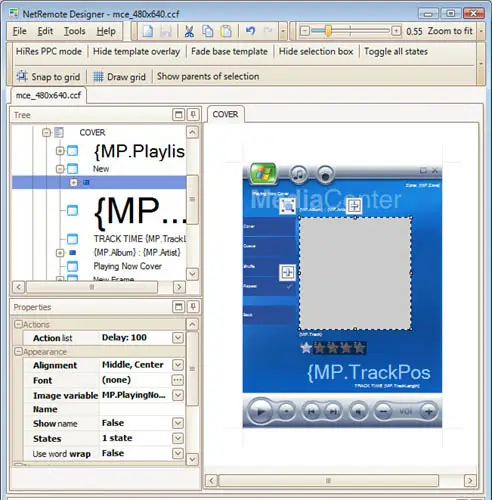This screenshot has width=492, height=500.
Task: Click the Paste clipboard icon
Action: tap(226, 31)
